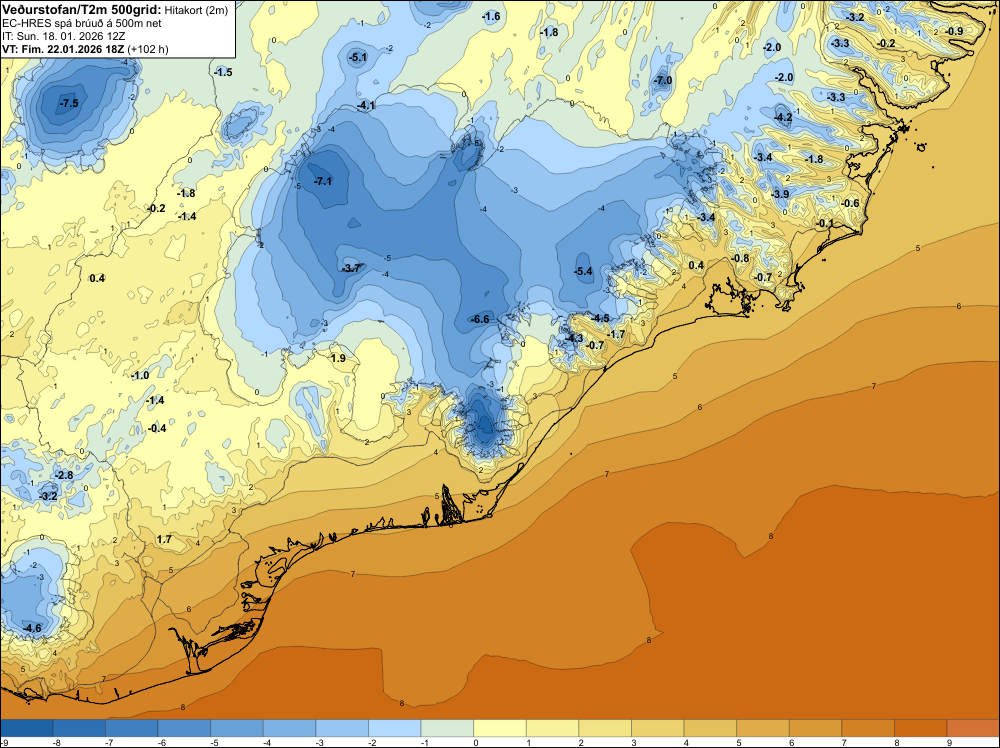Select the -4.2 temperature value
The image size is (1000, 748).
[783, 117]
